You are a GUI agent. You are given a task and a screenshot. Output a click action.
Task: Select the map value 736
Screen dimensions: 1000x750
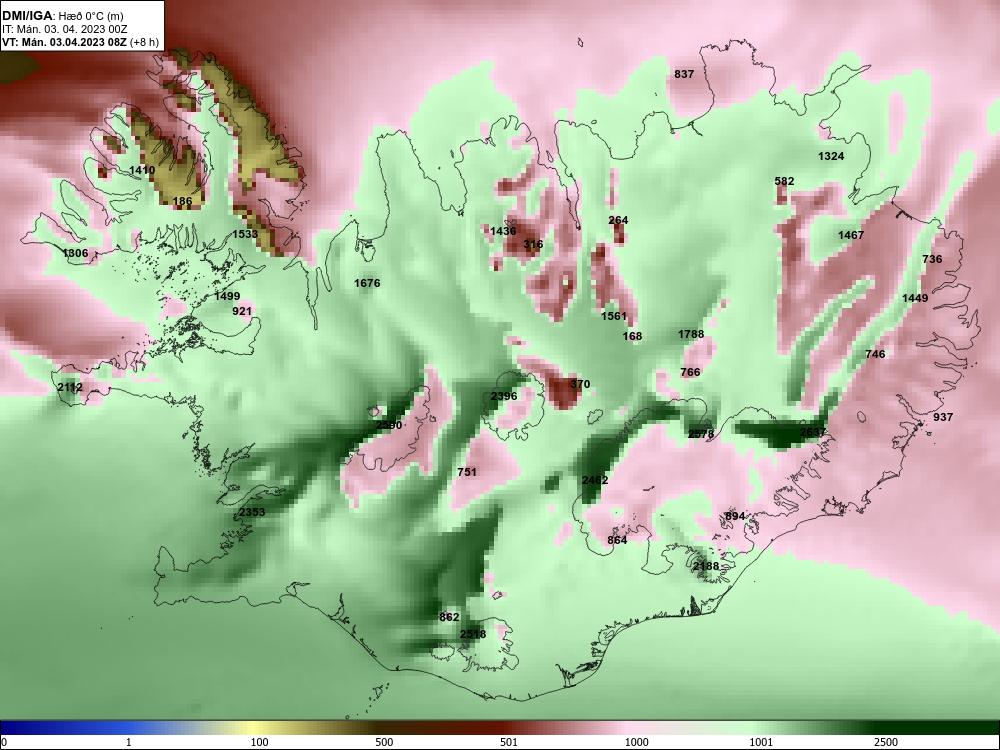click(x=932, y=259)
